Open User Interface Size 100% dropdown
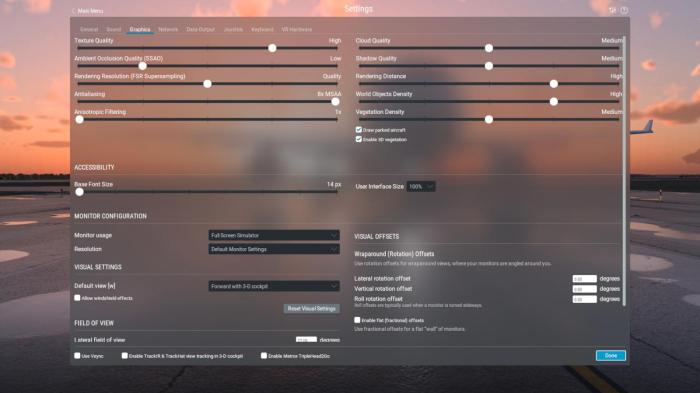 click(x=421, y=186)
